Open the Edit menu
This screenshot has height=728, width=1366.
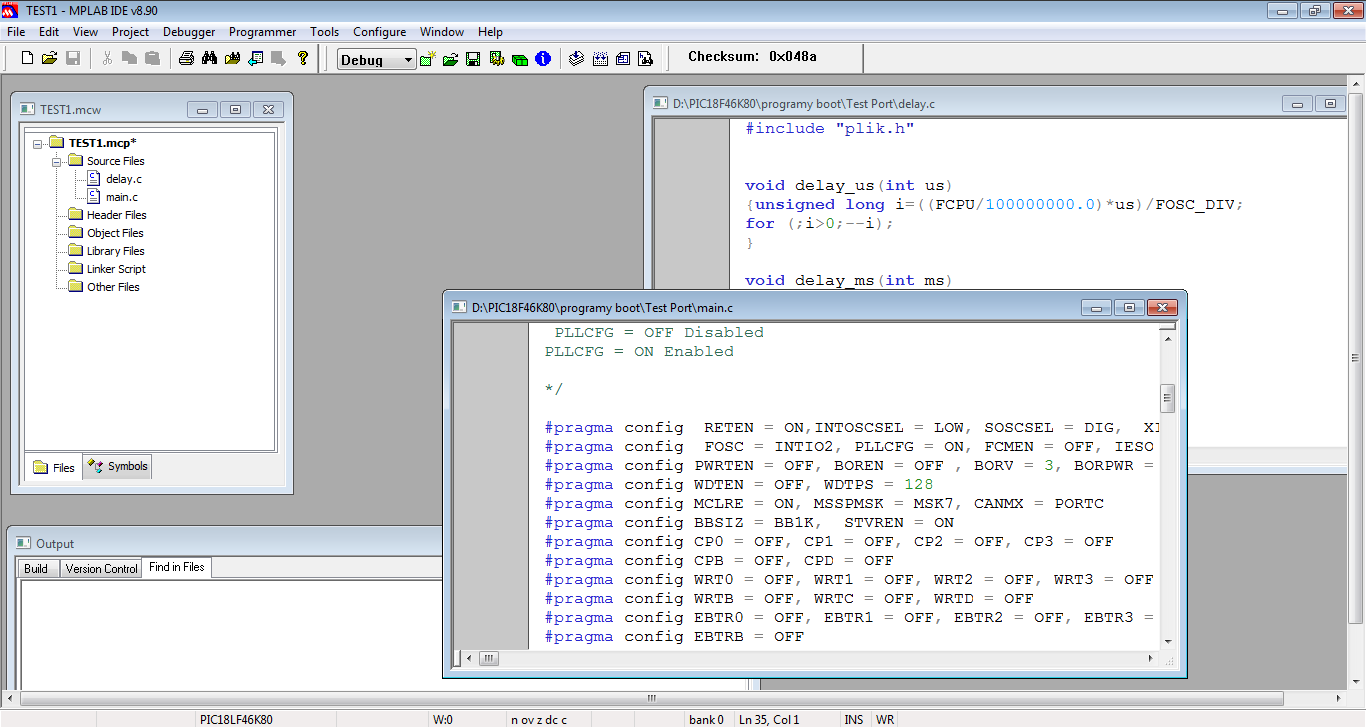click(49, 32)
